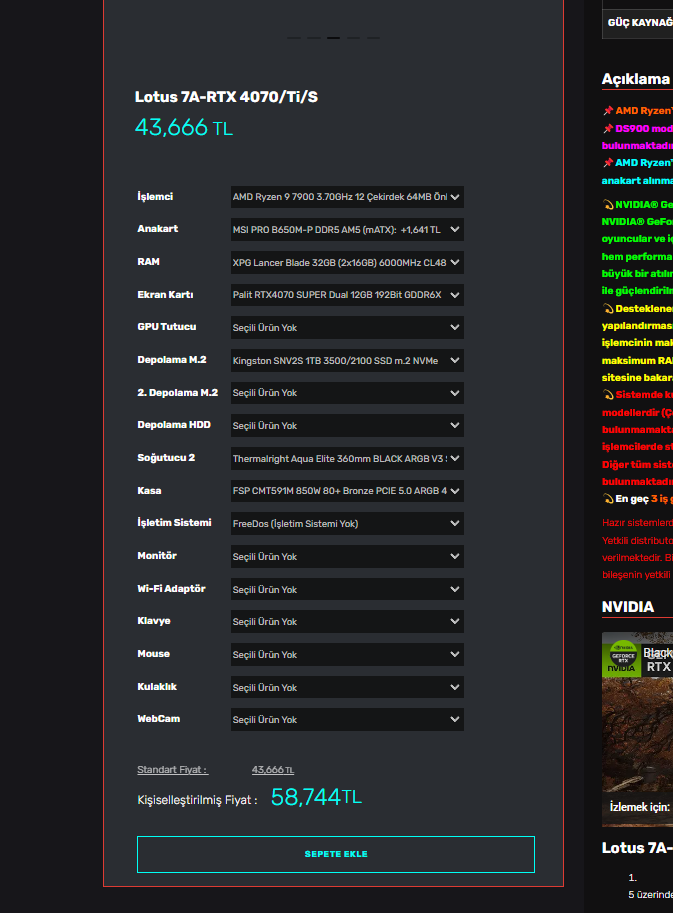Click the İzlemek için link text
Image resolution: width=673 pixels, height=913 pixels.
click(639, 807)
